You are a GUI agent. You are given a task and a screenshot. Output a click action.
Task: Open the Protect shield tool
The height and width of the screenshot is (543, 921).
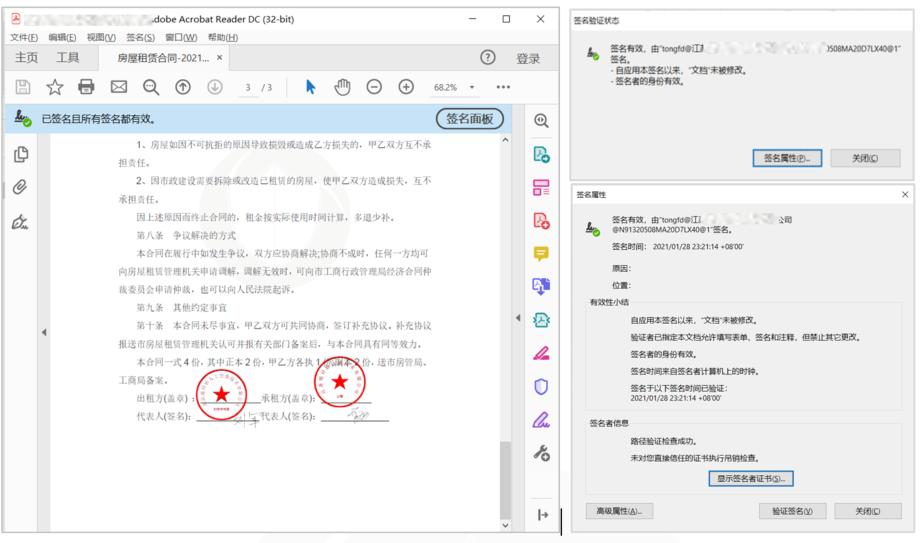click(542, 386)
